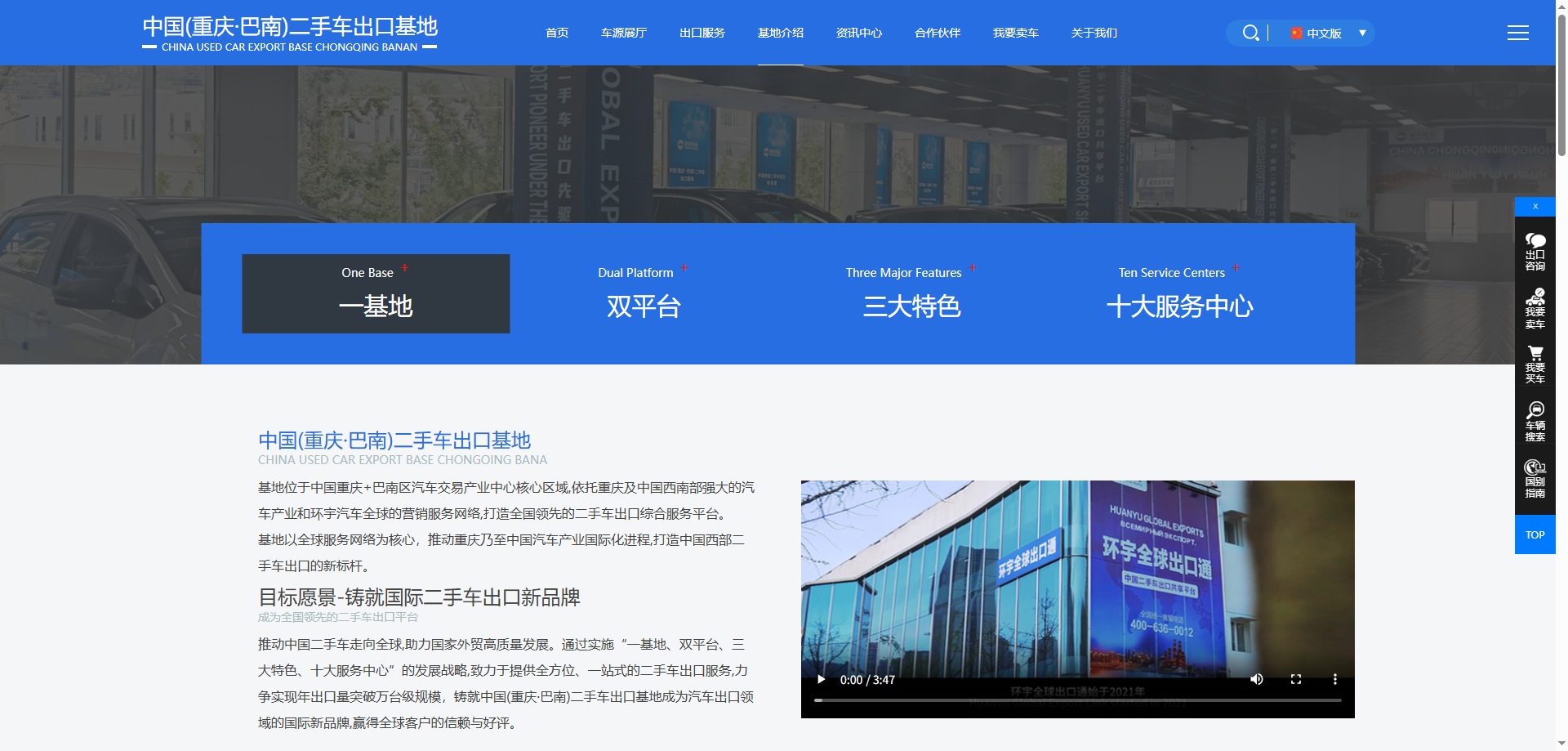The width and height of the screenshot is (1568, 751).
Task: Select Three Major Features 三大特色 tab
Action: point(911,293)
